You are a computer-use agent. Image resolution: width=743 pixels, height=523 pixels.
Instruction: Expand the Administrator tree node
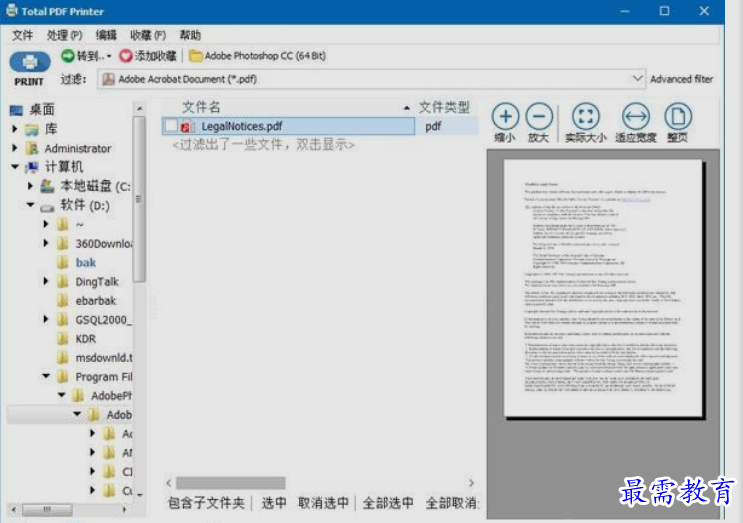[14, 148]
